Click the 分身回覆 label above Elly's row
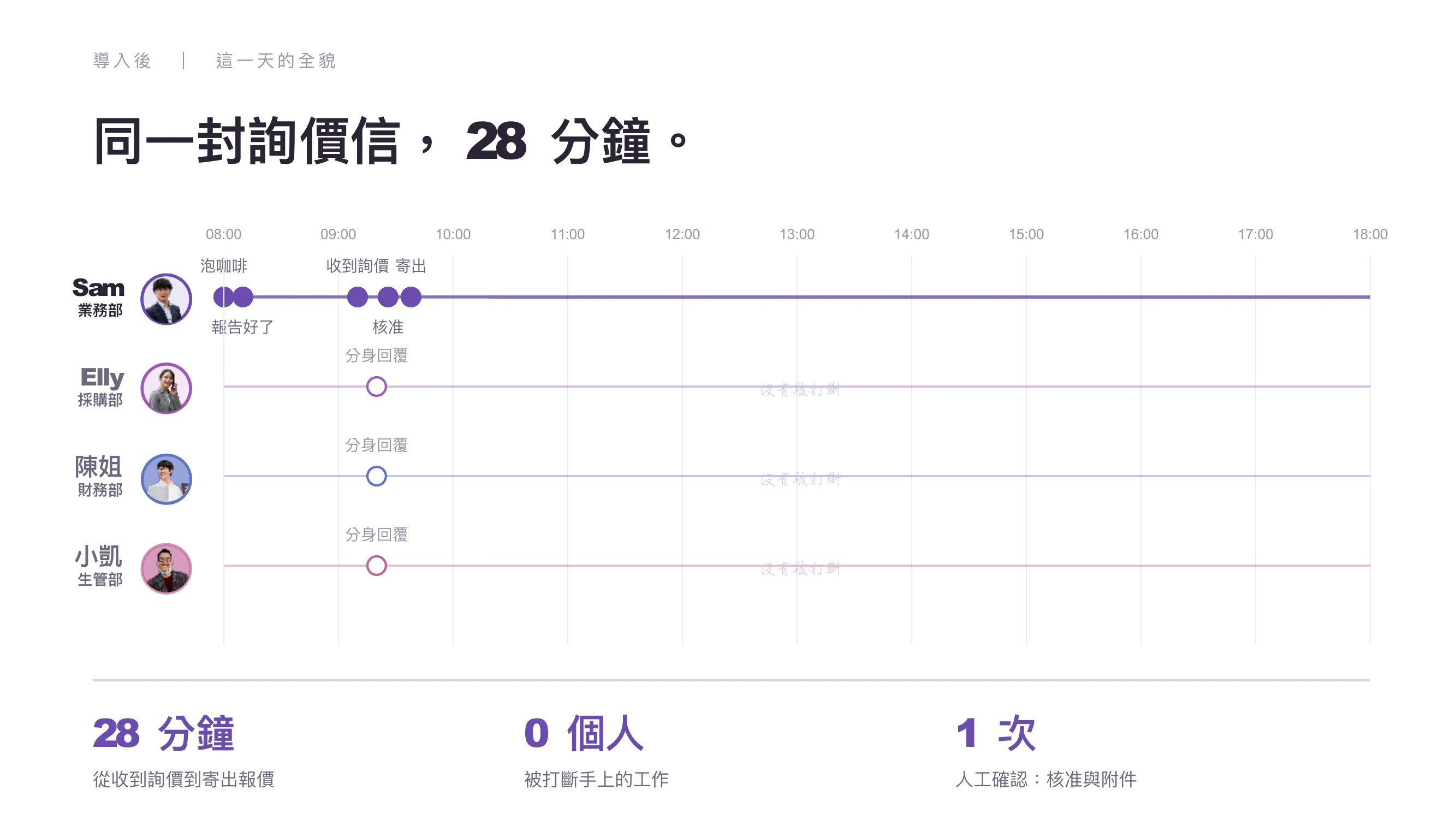 tap(377, 355)
